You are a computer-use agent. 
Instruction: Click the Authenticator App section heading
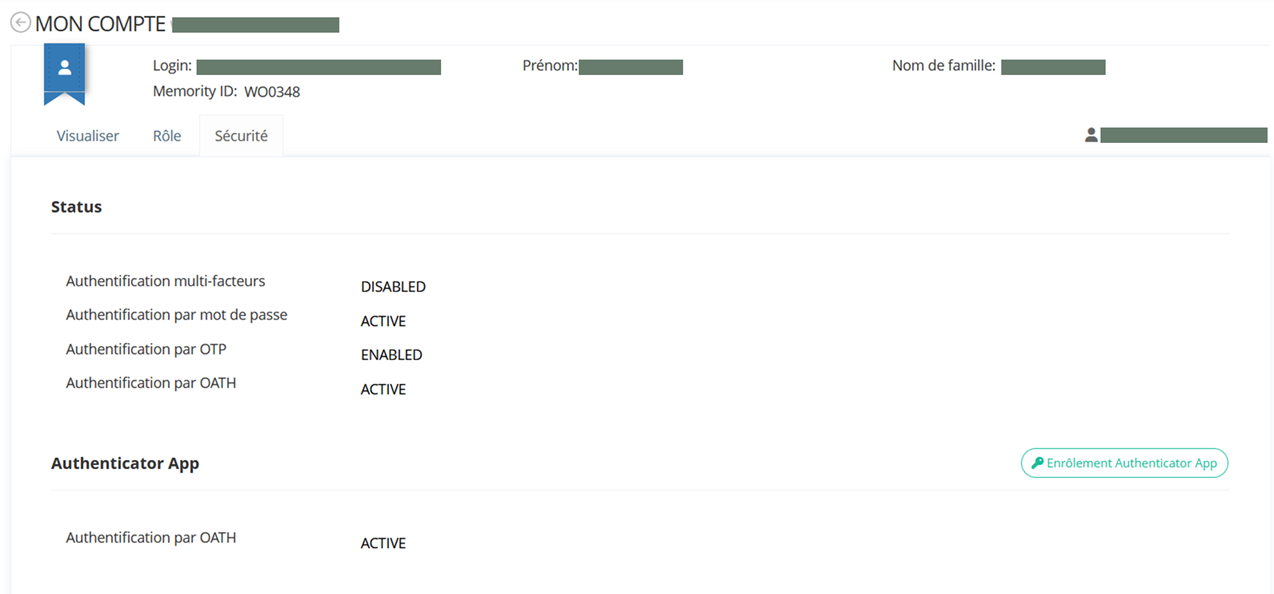click(x=125, y=464)
